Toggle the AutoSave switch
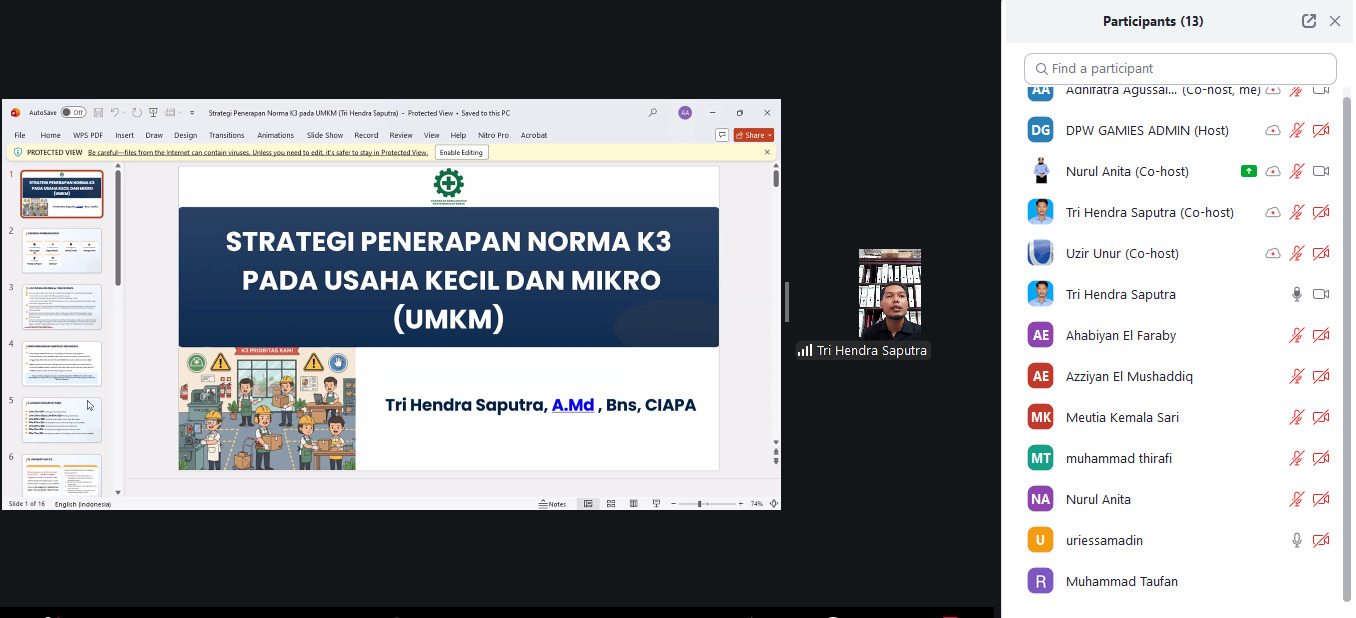 pos(73,113)
